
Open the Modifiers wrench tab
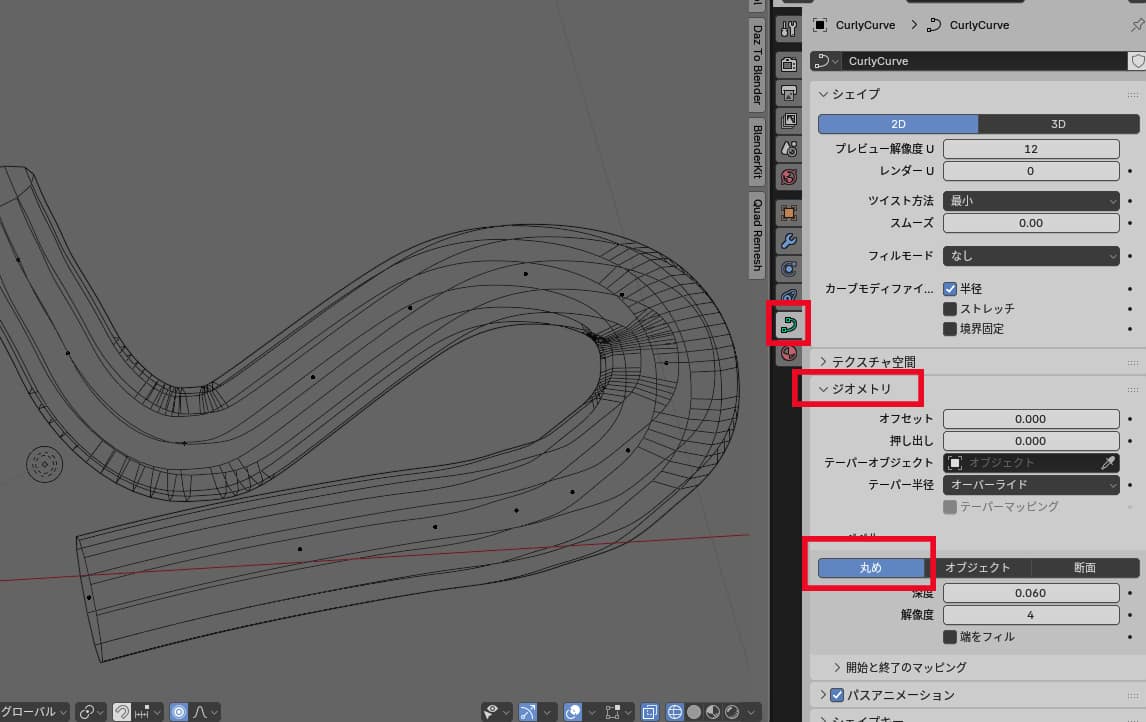click(788, 241)
